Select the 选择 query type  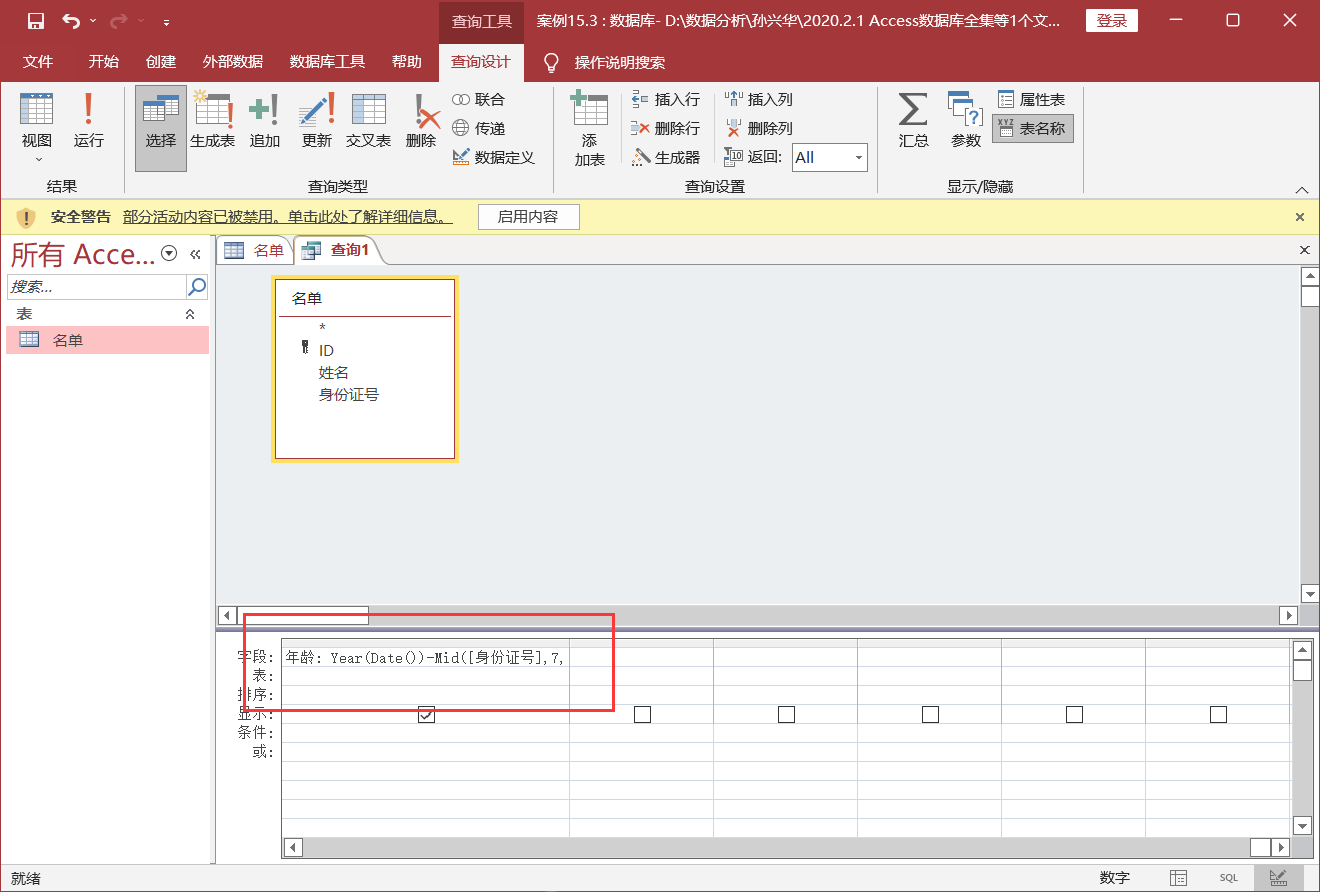[x=161, y=128]
